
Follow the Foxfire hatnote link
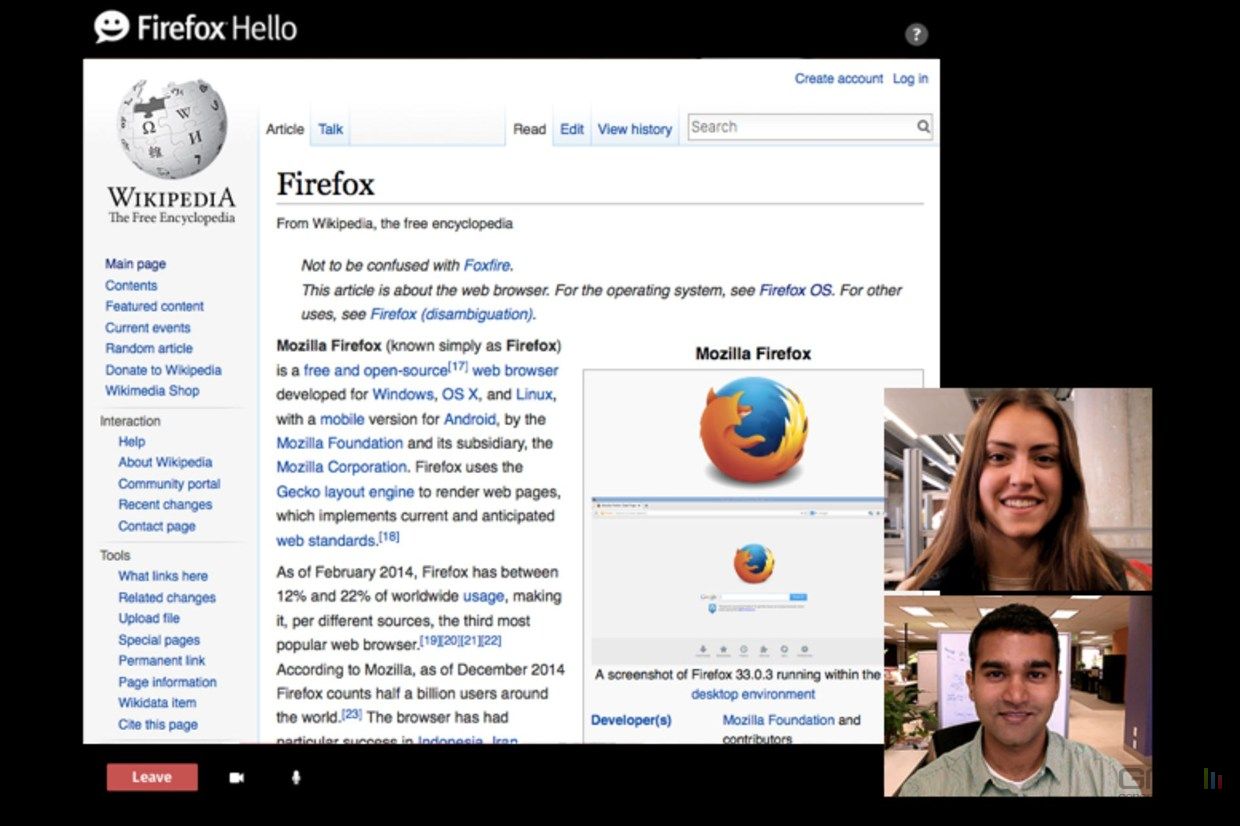(487, 266)
